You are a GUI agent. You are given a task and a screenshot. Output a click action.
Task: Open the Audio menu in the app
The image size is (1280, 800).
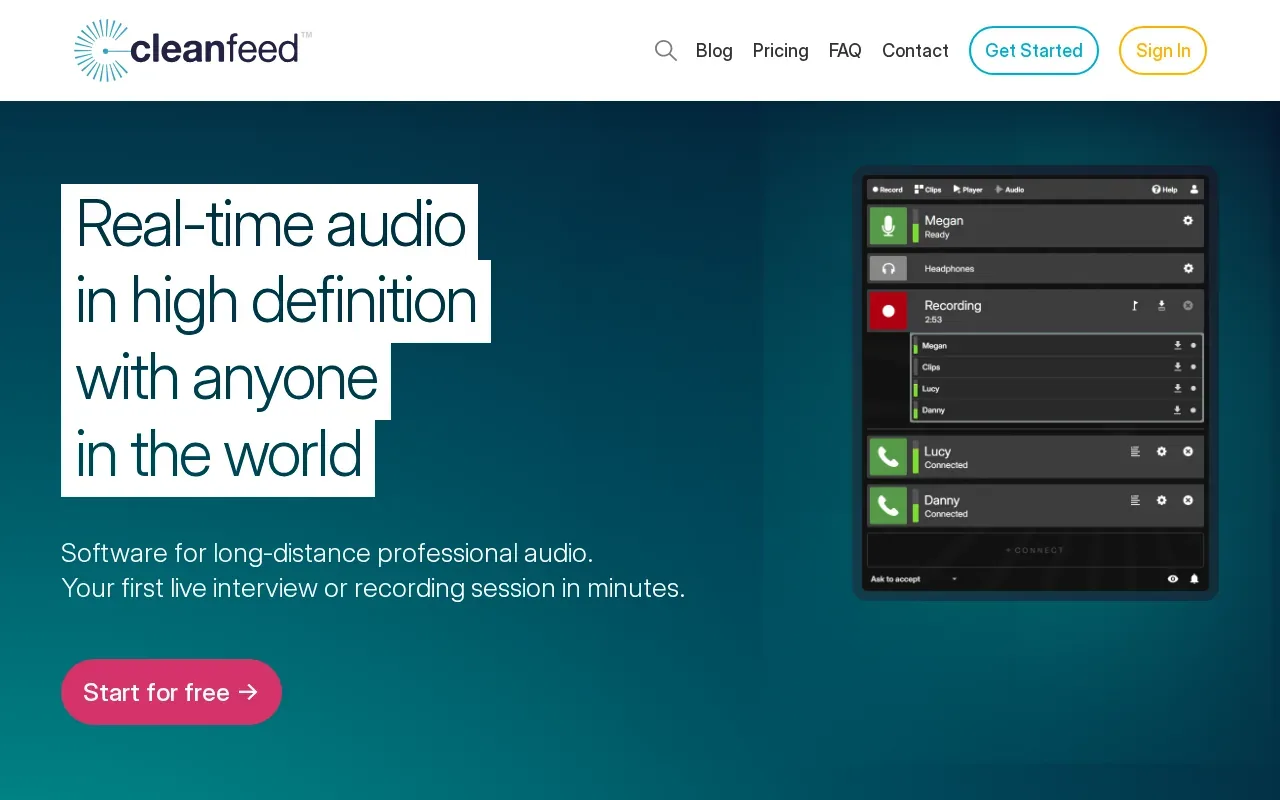[1010, 189]
